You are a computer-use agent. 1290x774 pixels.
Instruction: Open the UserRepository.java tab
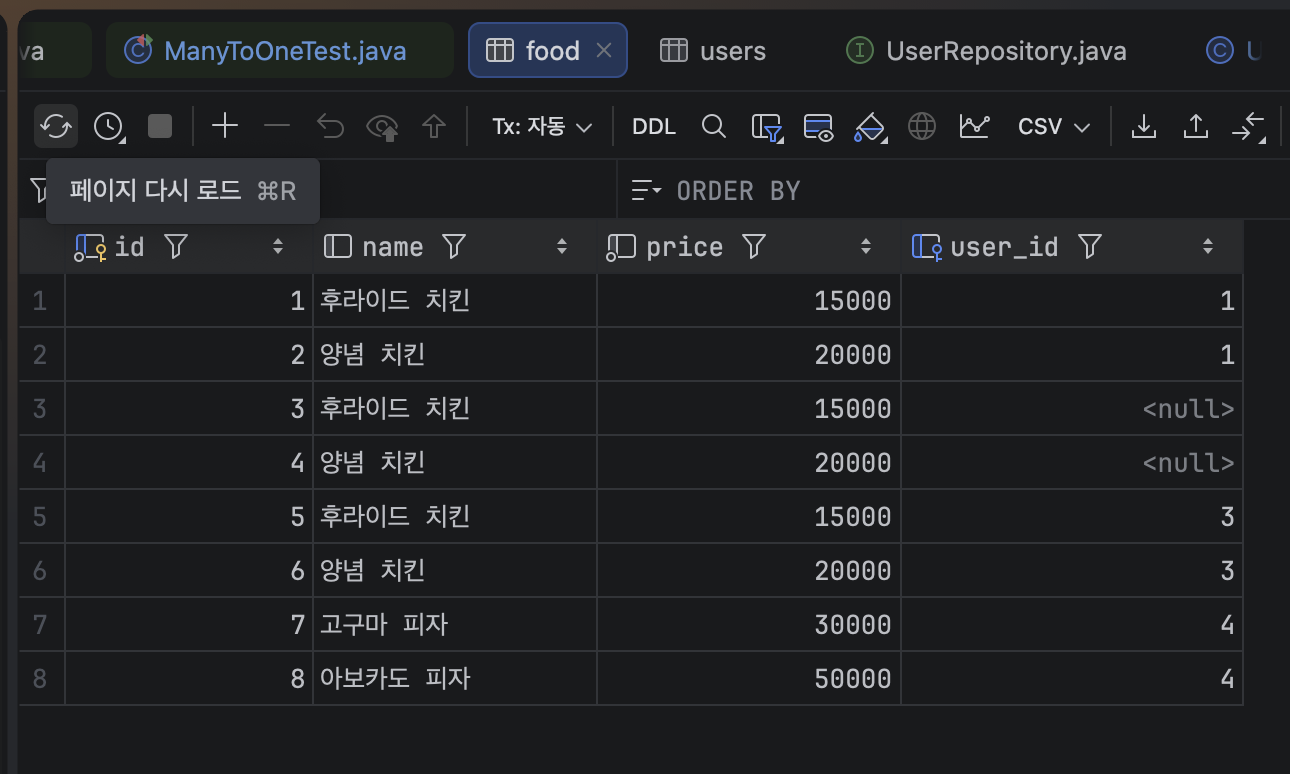point(986,51)
